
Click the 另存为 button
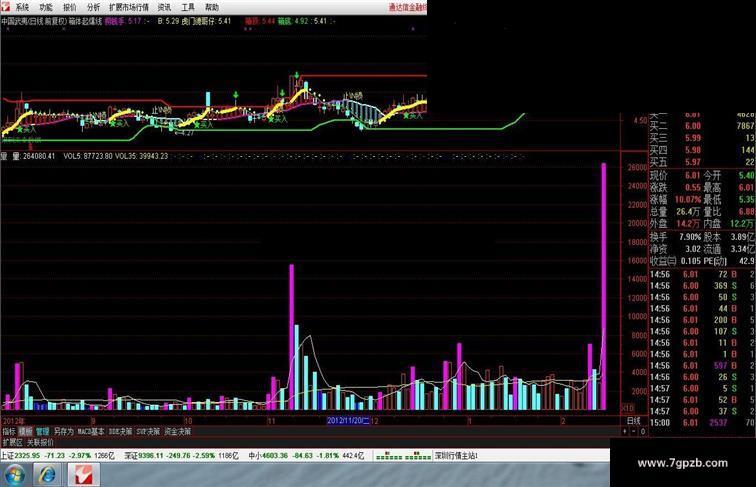pos(63,432)
